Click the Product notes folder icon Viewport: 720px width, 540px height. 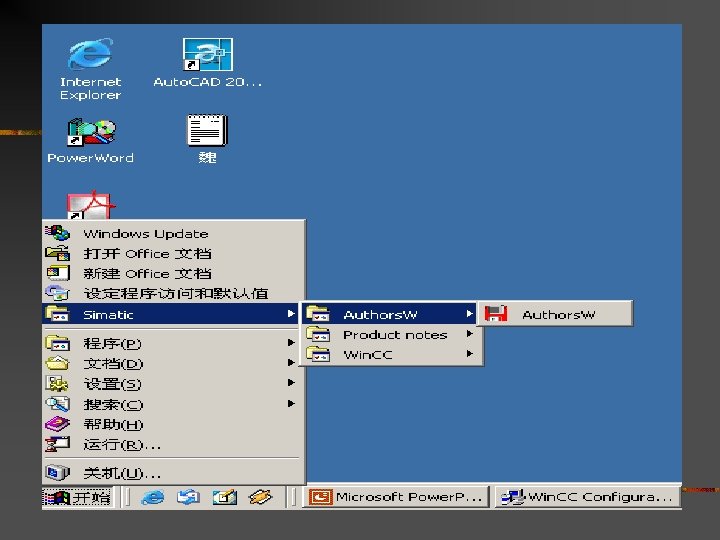(318, 334)
